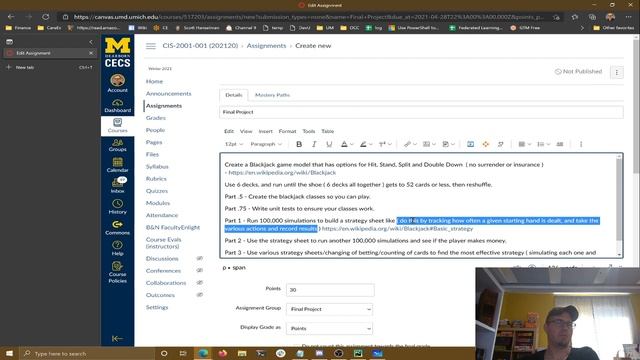Click the Points input field
Image resolution: width=640 pixels, height=360 pixels.
coord(330,290)
